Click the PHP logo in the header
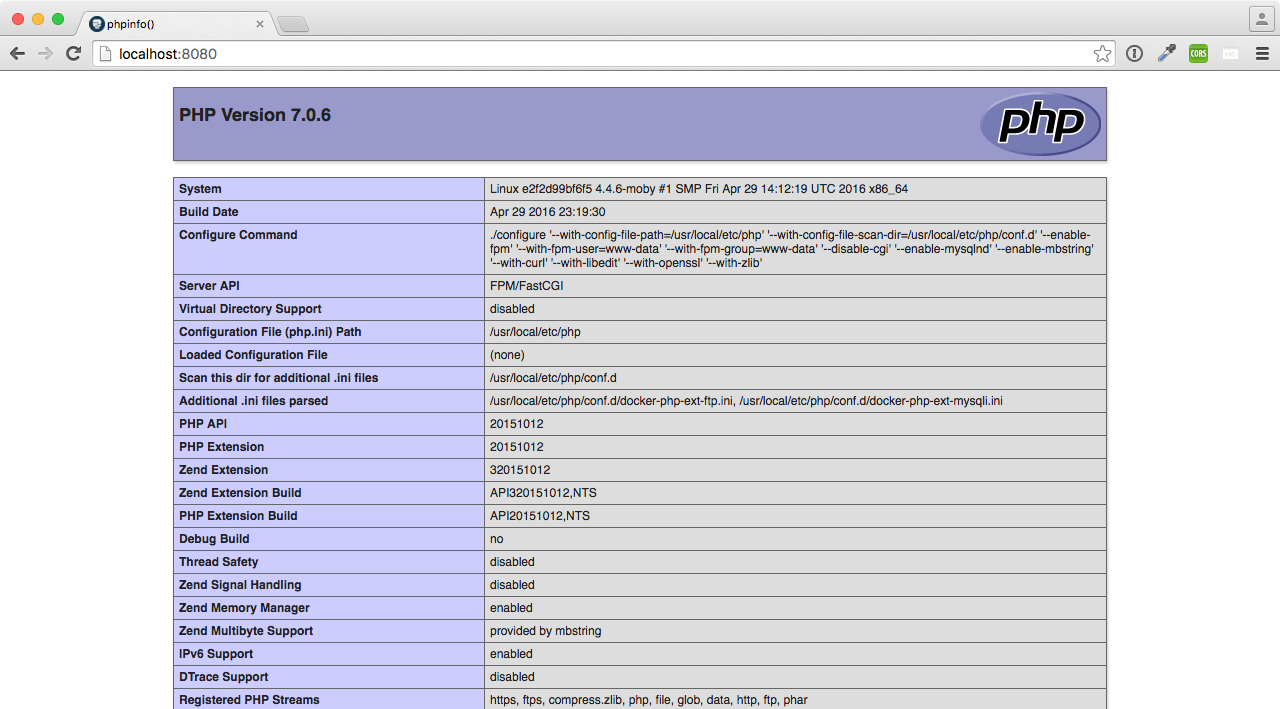Screen dimensions: 1280x709 click(x=1040, y=124)
